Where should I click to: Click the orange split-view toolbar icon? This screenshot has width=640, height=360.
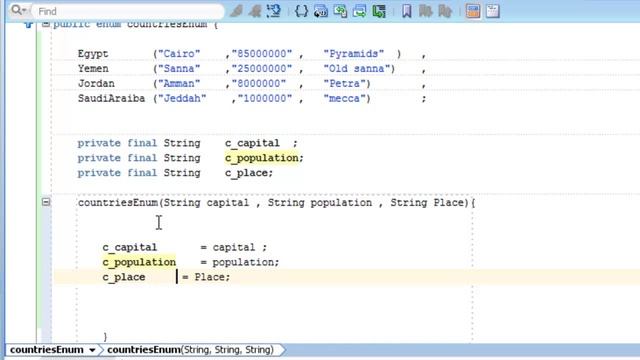[473, 11]
